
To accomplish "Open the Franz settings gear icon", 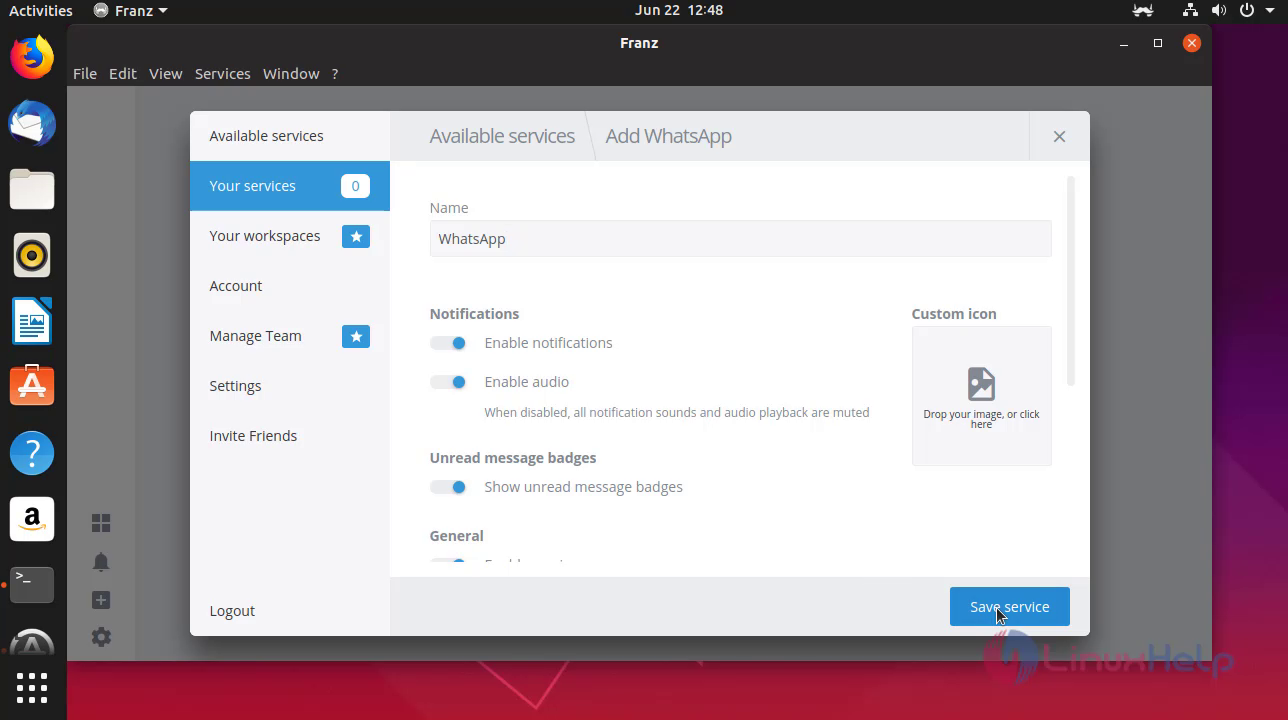I will [x=101, y=637].
